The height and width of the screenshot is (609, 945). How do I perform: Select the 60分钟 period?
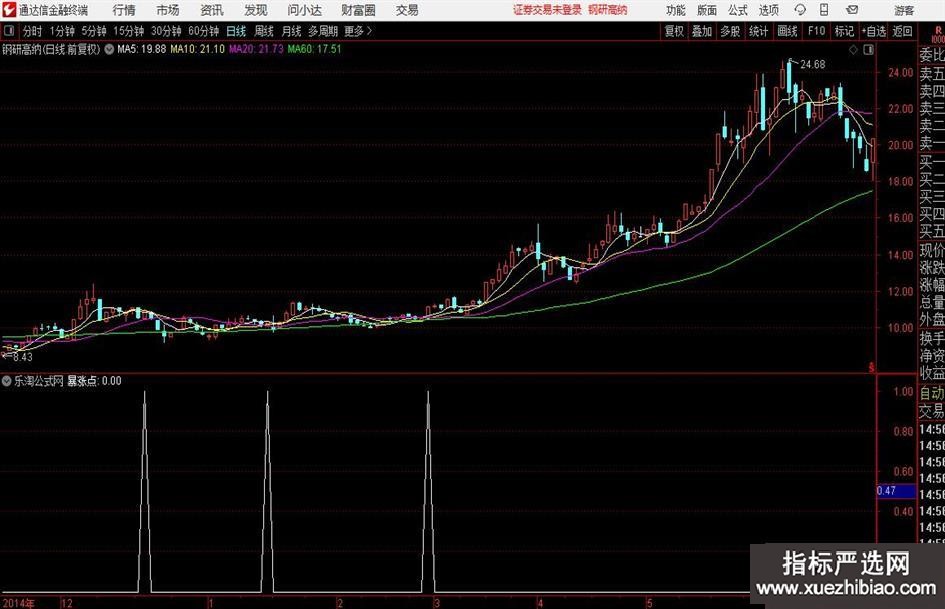[204, 31]
